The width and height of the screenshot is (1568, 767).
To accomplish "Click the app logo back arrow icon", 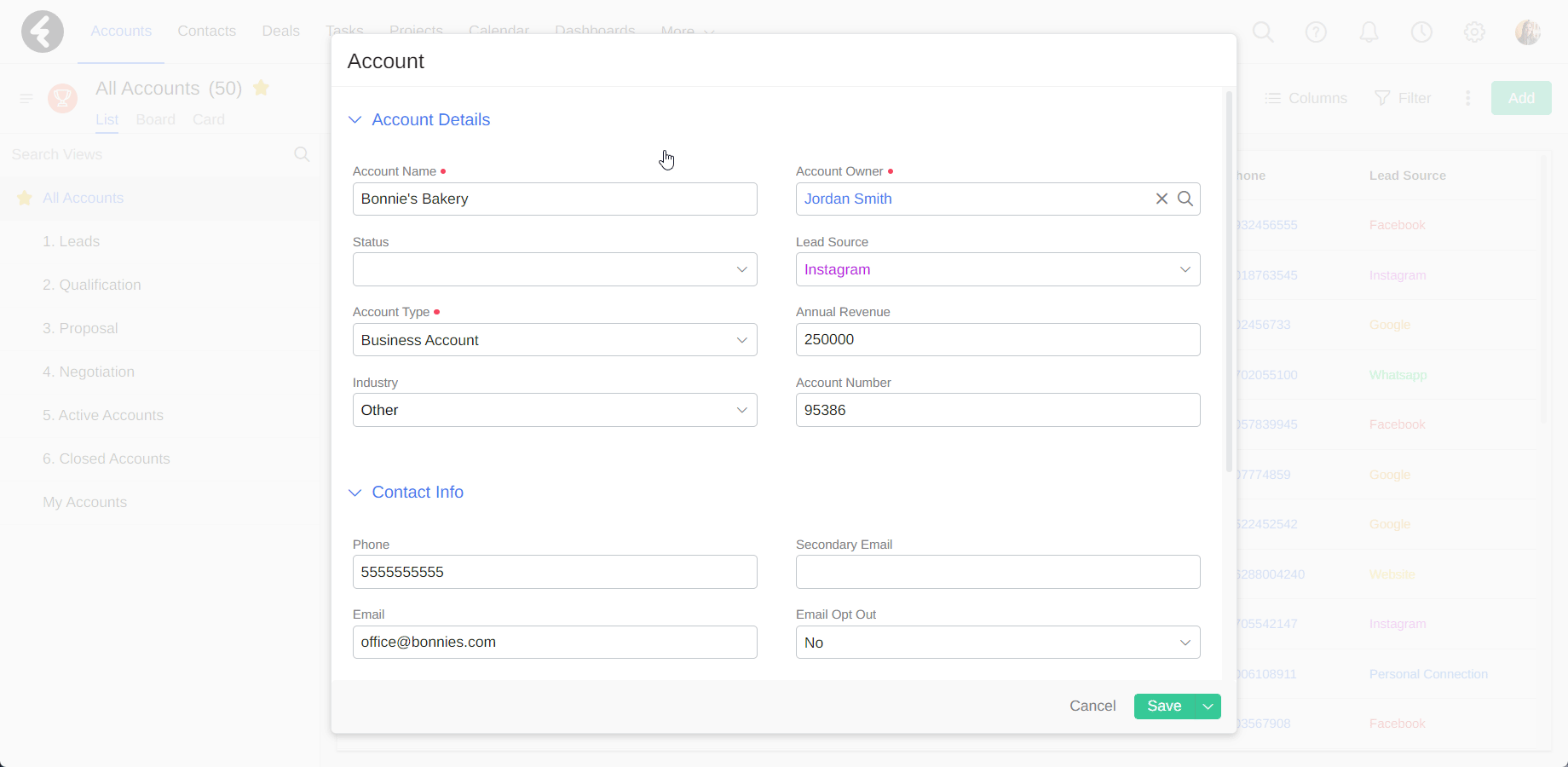I will point(43,32).
